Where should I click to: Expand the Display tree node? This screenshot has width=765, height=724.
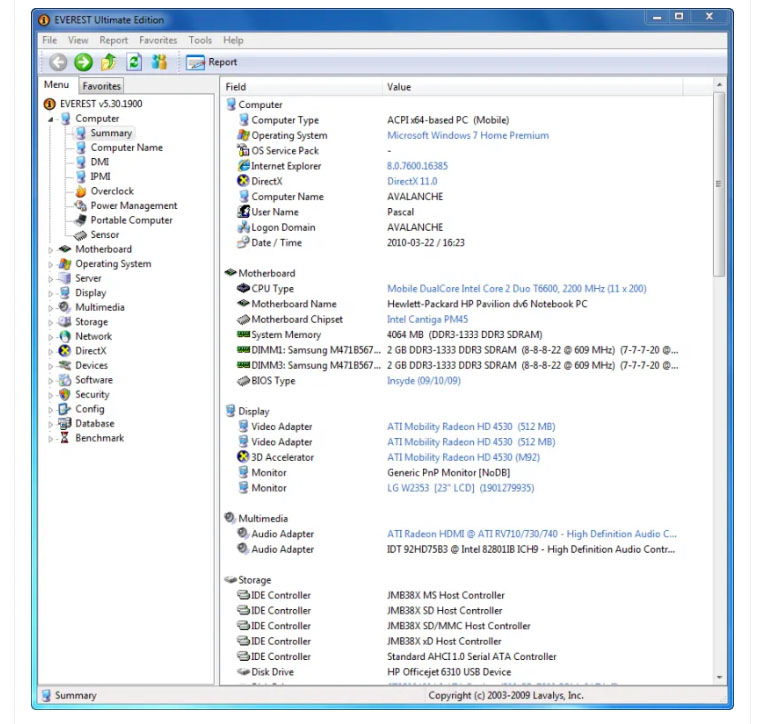click(50, 294)
